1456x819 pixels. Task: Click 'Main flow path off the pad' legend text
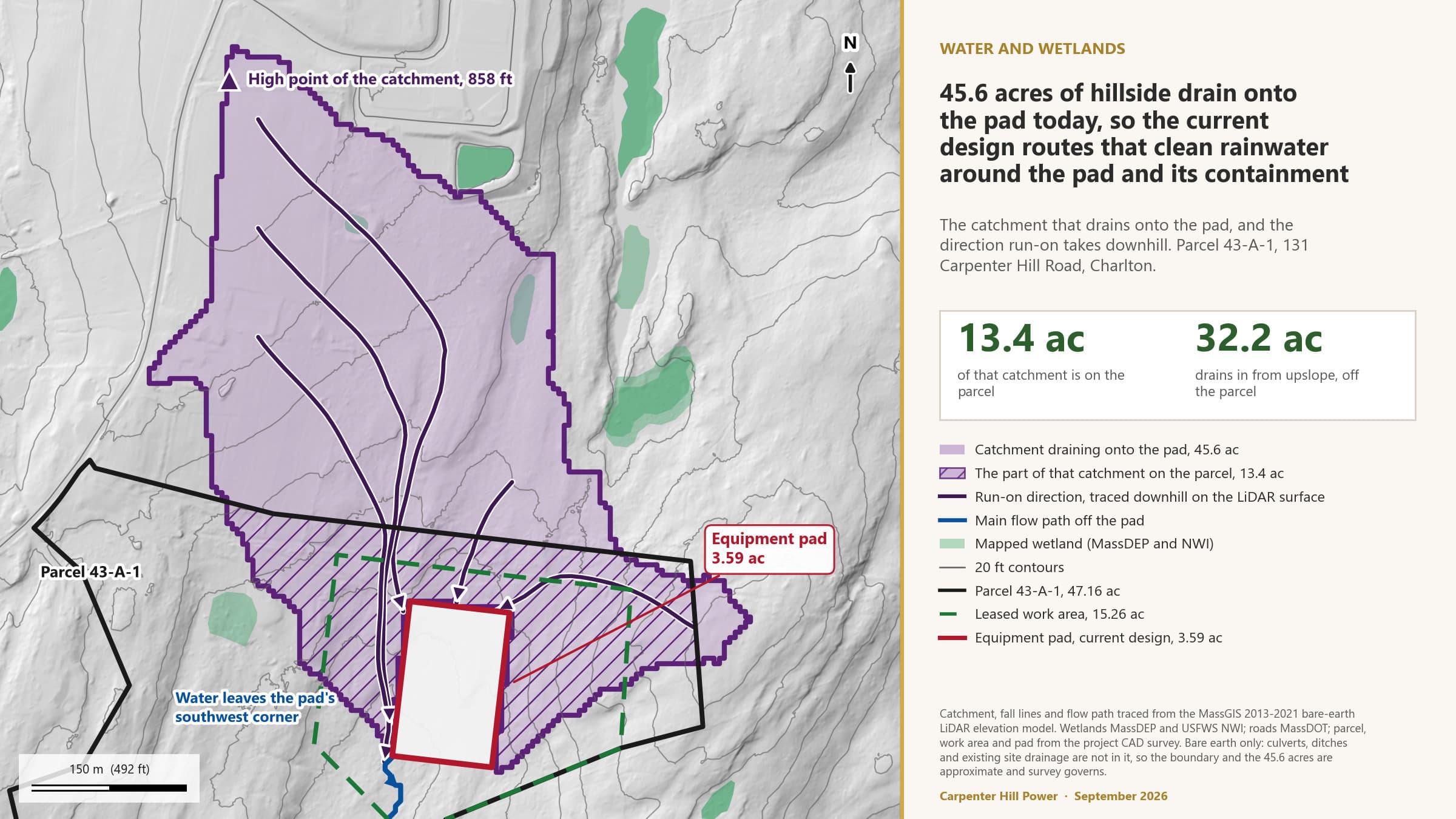click(1059, 521)
